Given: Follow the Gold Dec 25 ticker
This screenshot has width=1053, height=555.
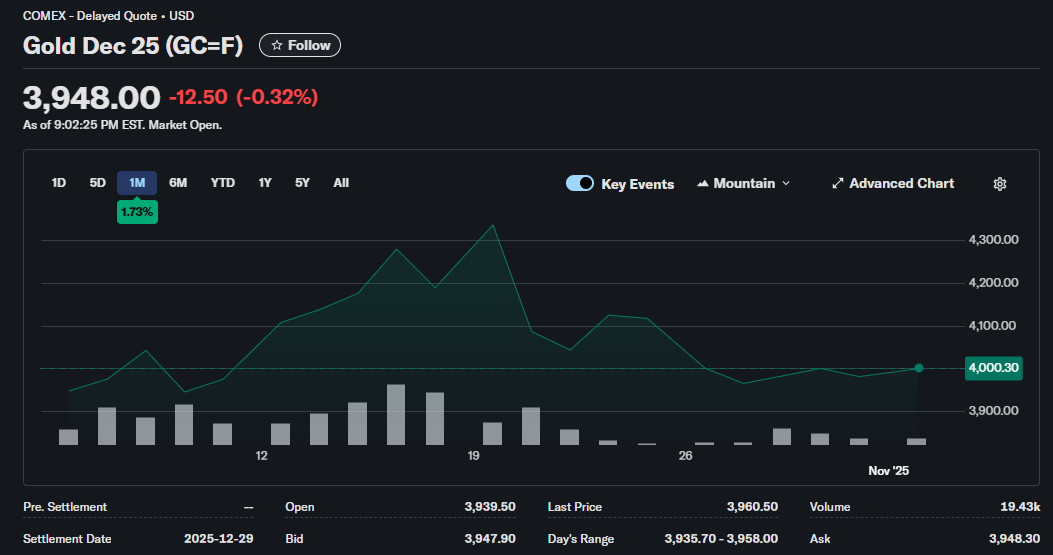Looking at the screenshot, I should pyautogui.click(x=300, y=46).
